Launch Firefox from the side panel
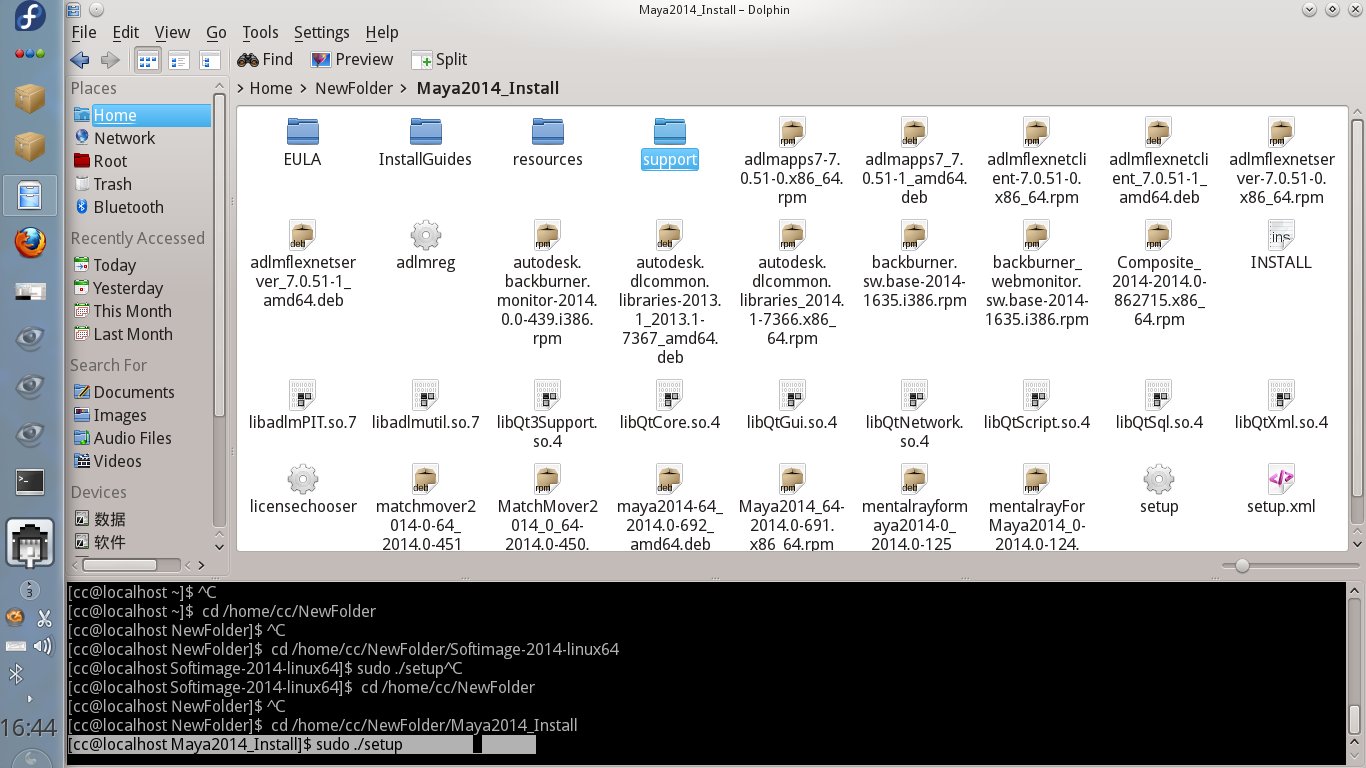The image size is (1366, 768). pos(30,243)
